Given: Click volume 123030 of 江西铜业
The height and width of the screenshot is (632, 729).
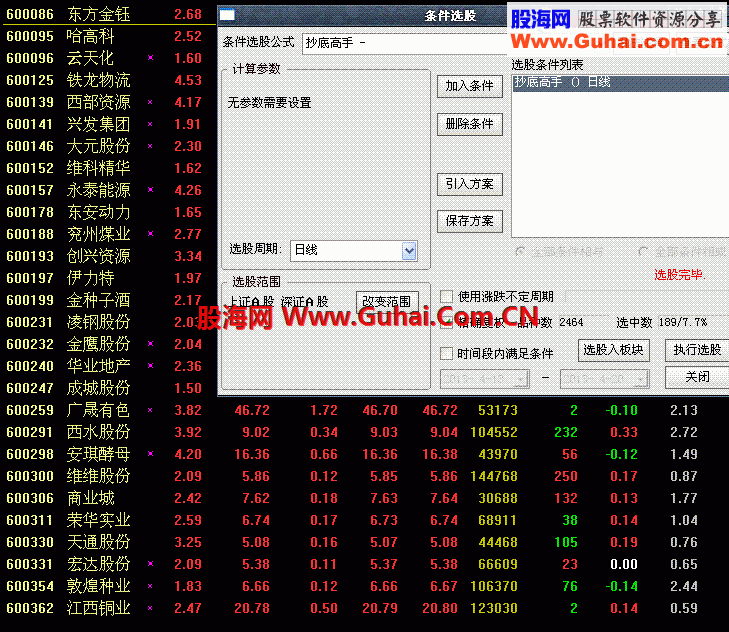Looking at the screenshot, I should point(494,608).
